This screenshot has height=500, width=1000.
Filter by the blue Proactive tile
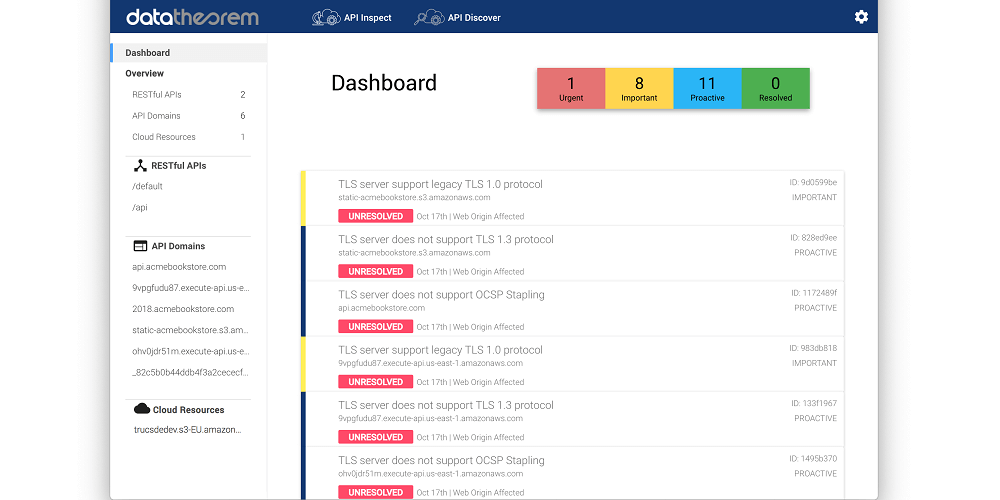(707, 88)
